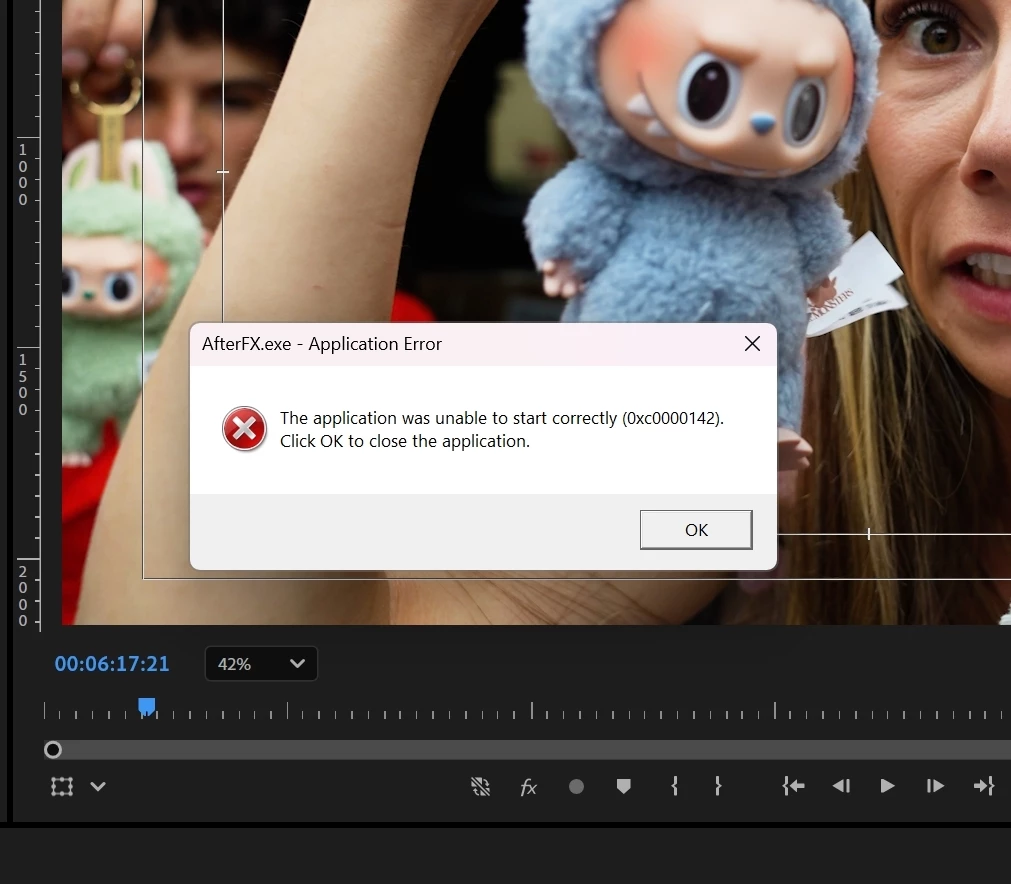Mark In with the left brace icon
This screenshot has height=884, width=1011.
pyautogui.click(x=674, y=786)
